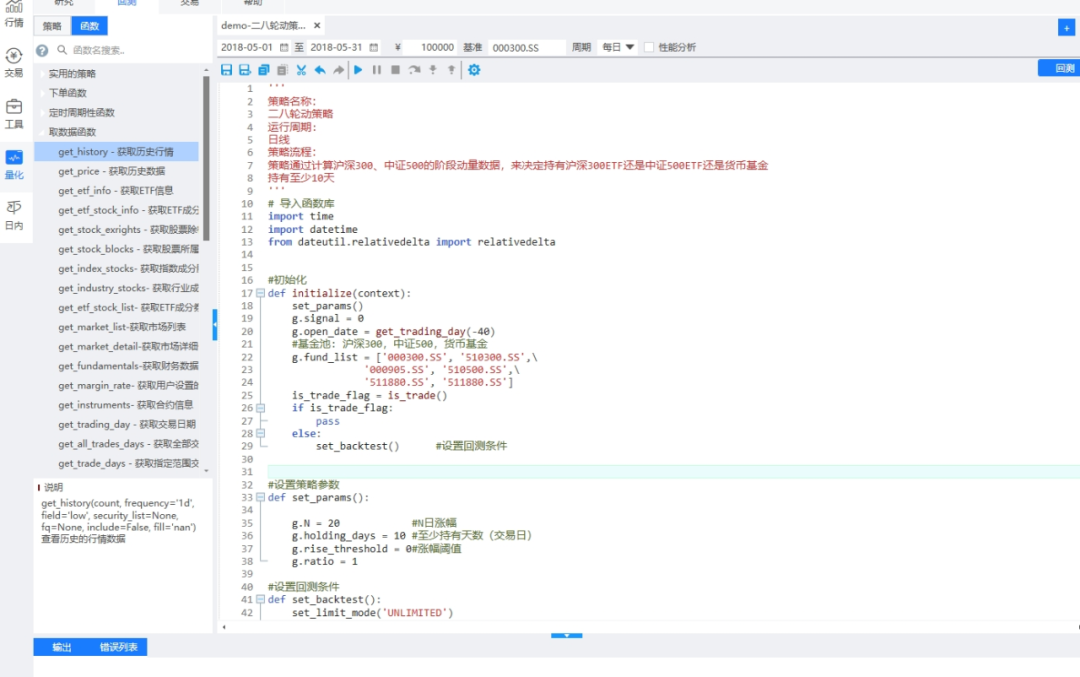Toggle code fold at def initialize line

(x=260, y=293)
